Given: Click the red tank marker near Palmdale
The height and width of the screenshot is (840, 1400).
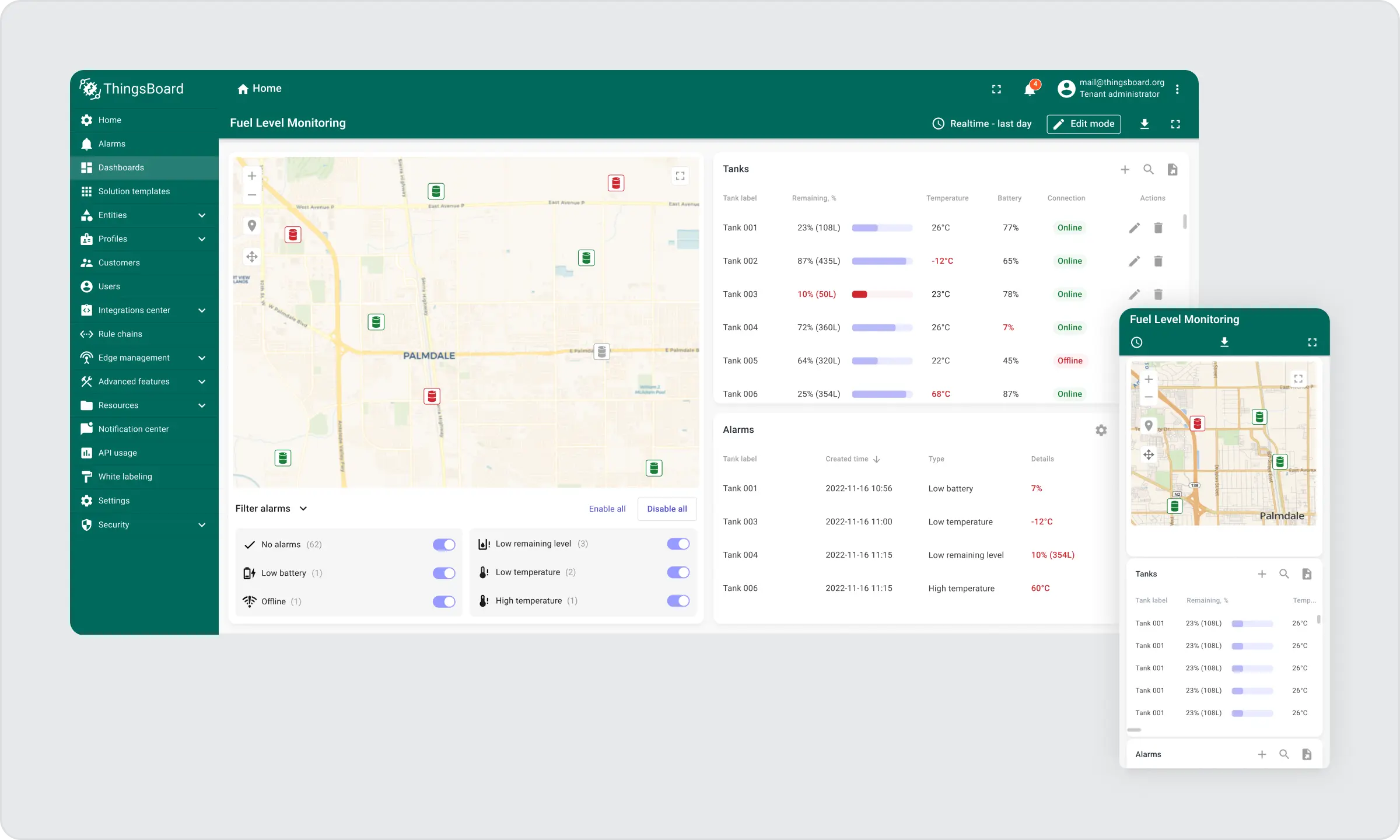Looking at the screenshot, I should (x=432, y=396).
